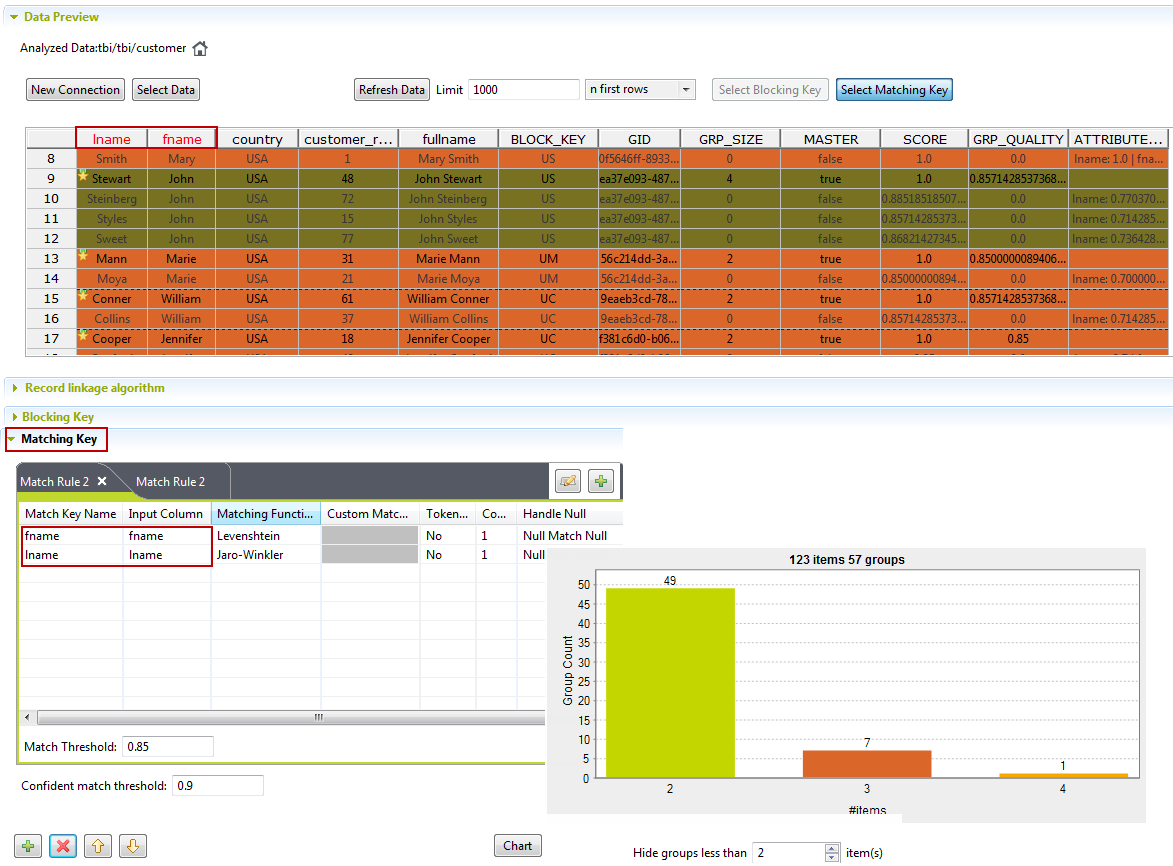Click the star icon on Stewart row

point(83,176)
